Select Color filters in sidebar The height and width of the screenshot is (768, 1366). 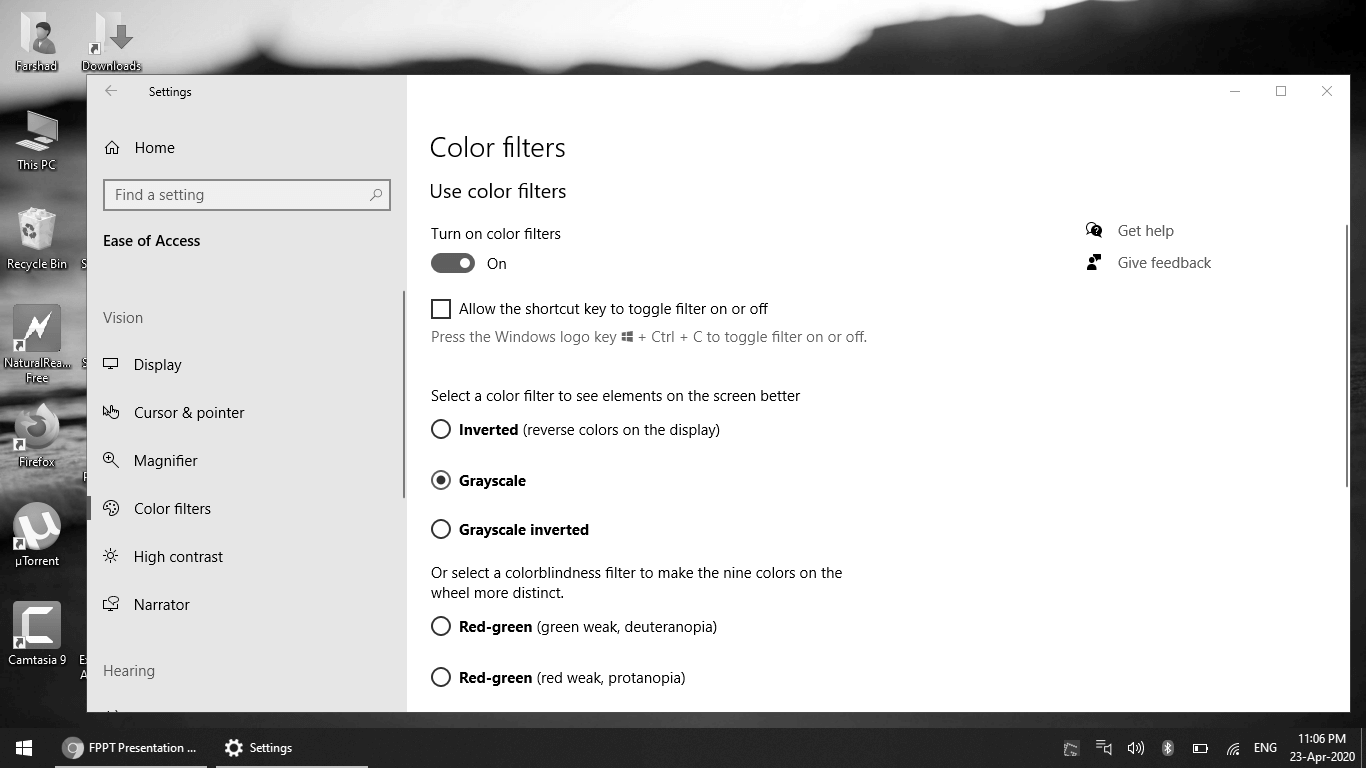[x=172, y=509]
